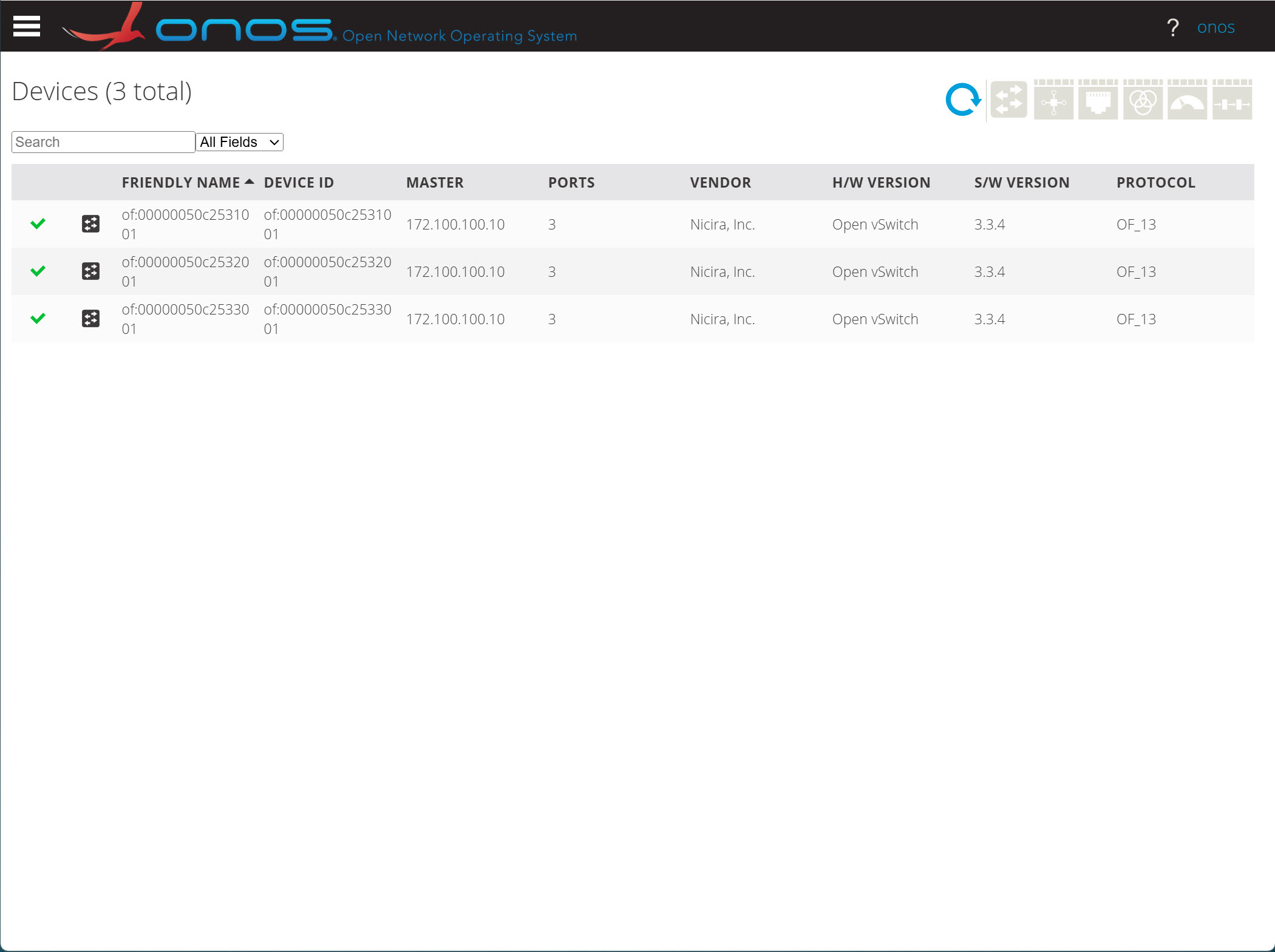This screenshot has width=1275, height=952.
Task: Open the hamburger navigation menu
Action: (26, 25)
